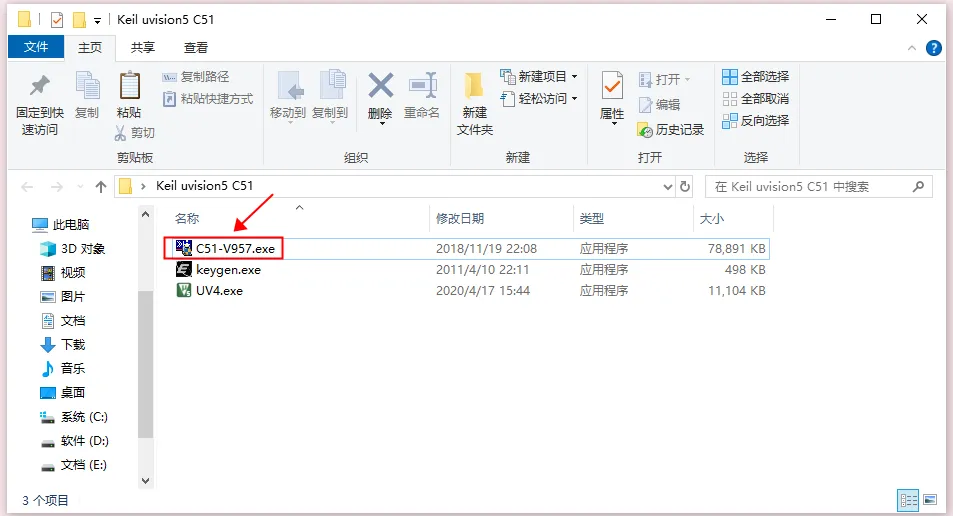
Task: Open Software (D:) drive
Action: coord(75,441)
